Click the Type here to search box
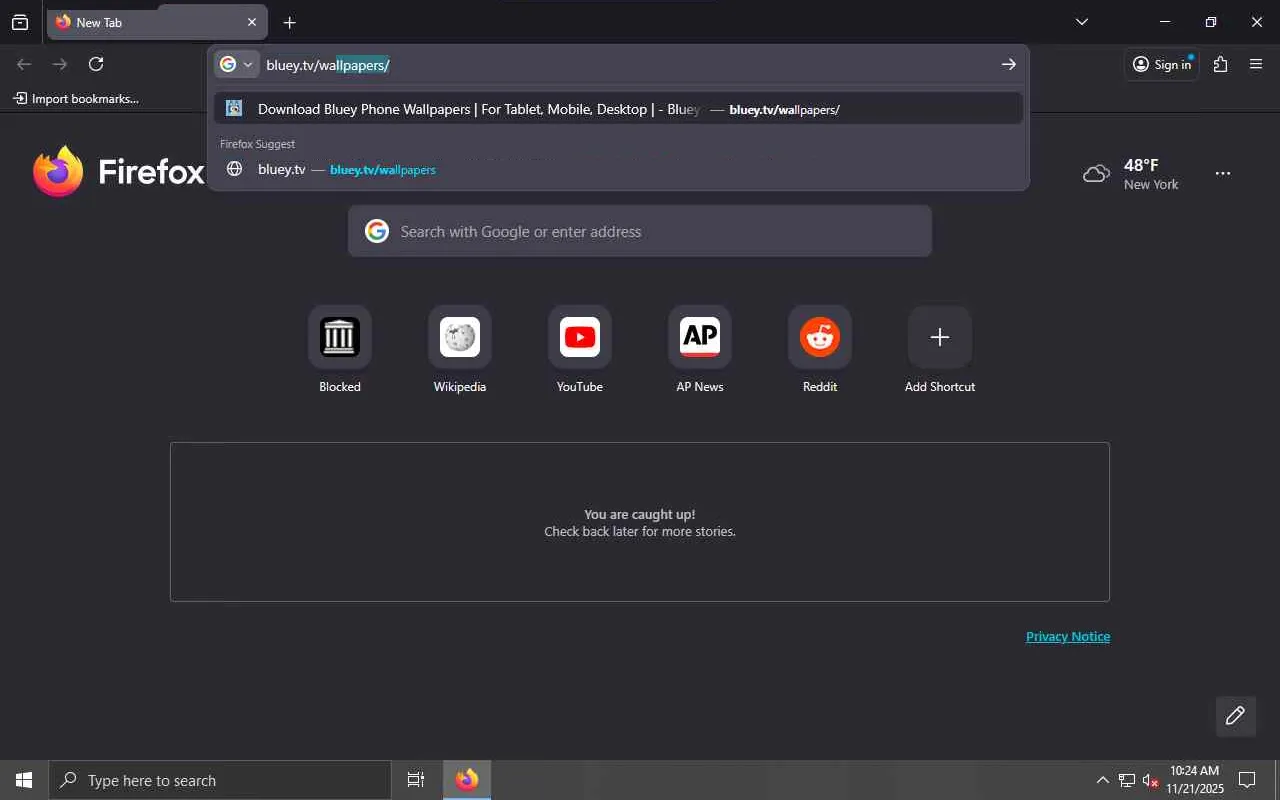1280x800 pixels. (x=220, y=780)
